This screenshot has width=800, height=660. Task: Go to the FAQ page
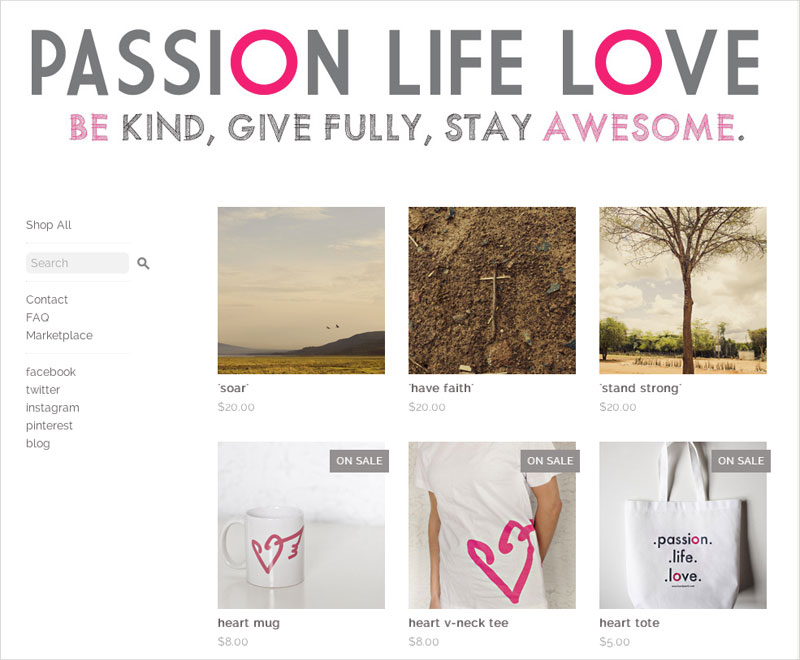(x=37, y=317)
